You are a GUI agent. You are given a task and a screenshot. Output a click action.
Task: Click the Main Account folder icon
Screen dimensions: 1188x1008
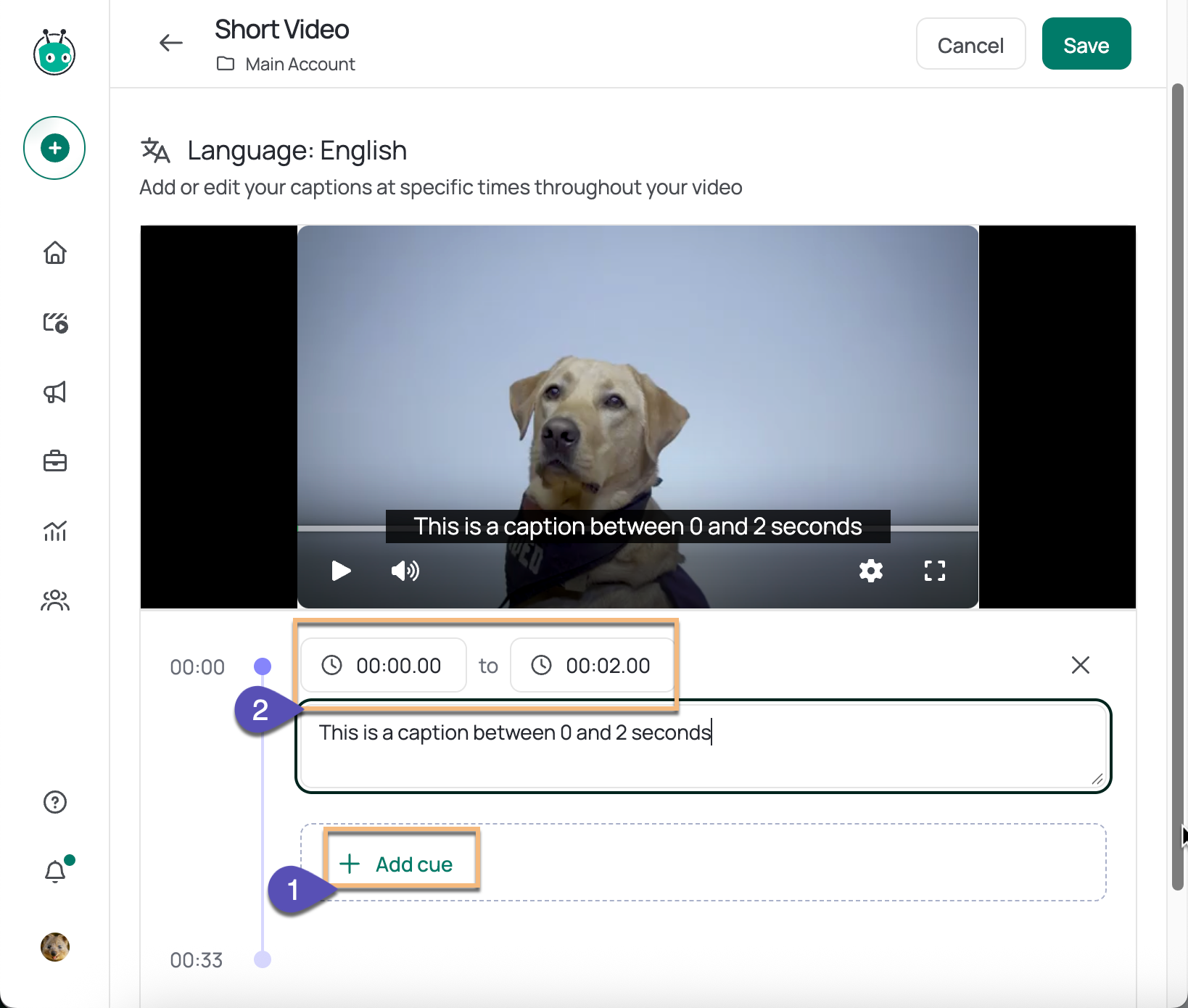point(226,64)
